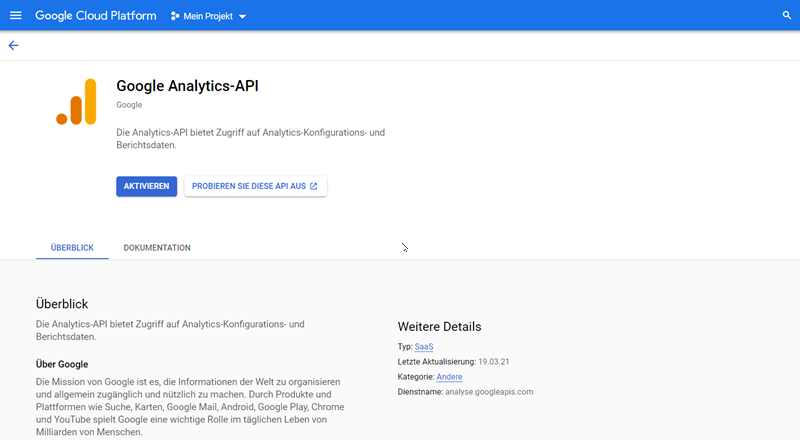
Task: Open the Mein Projekt project selector
Action: coord(208,17)
